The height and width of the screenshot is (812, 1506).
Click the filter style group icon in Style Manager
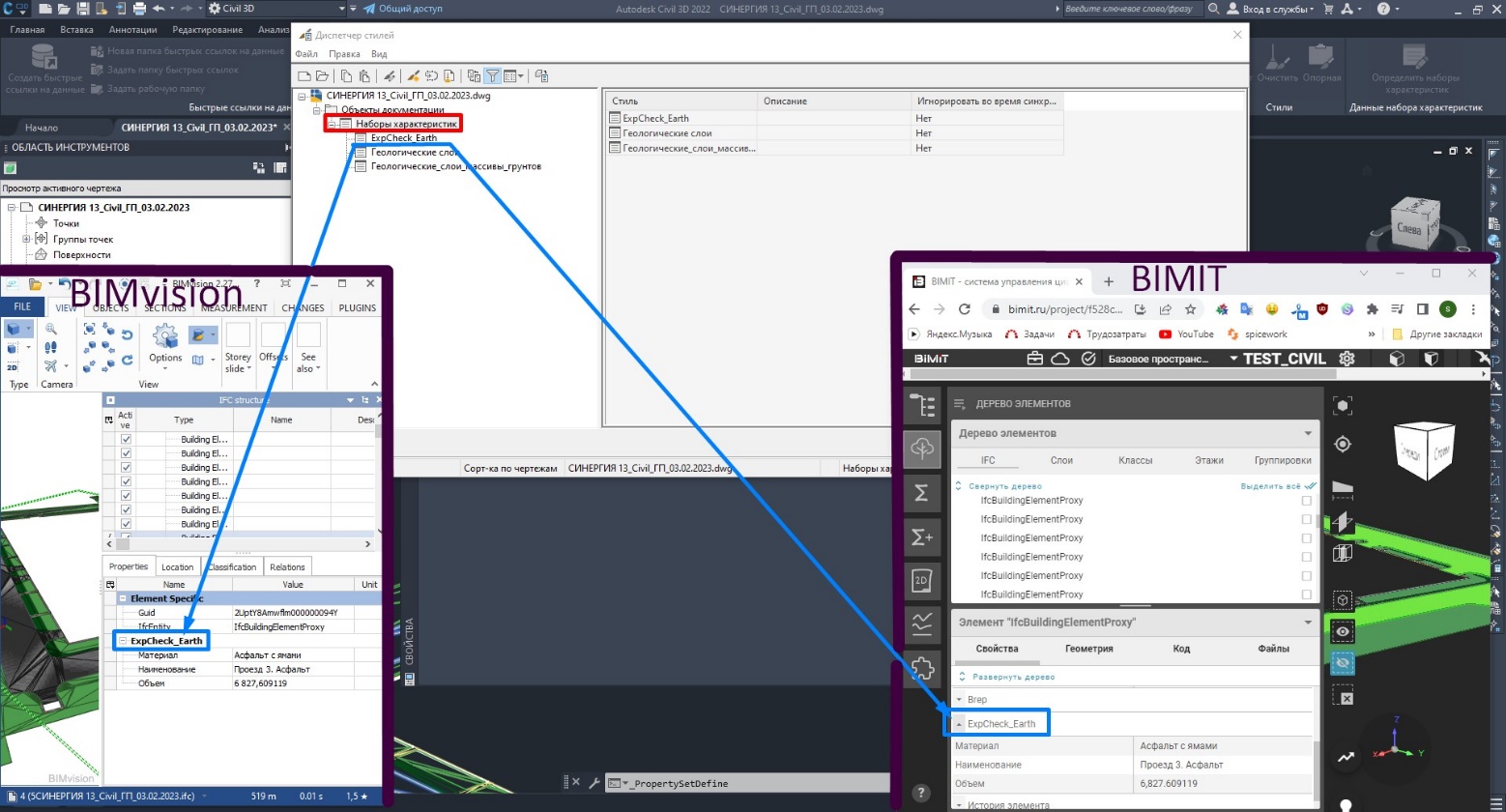click(x=491, y=75)
